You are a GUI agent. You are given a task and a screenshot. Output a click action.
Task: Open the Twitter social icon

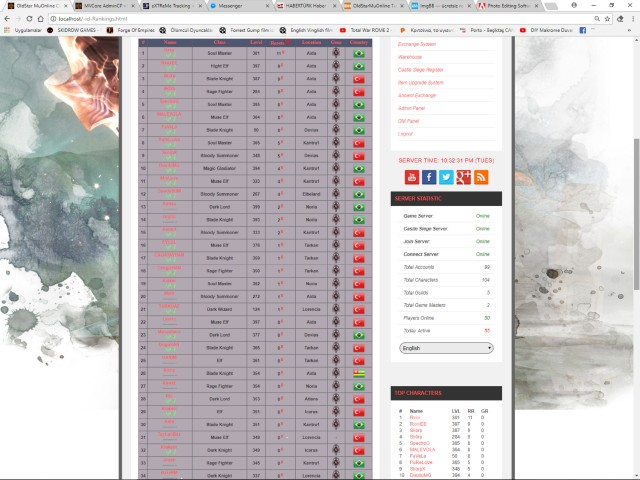pos(446,177)
